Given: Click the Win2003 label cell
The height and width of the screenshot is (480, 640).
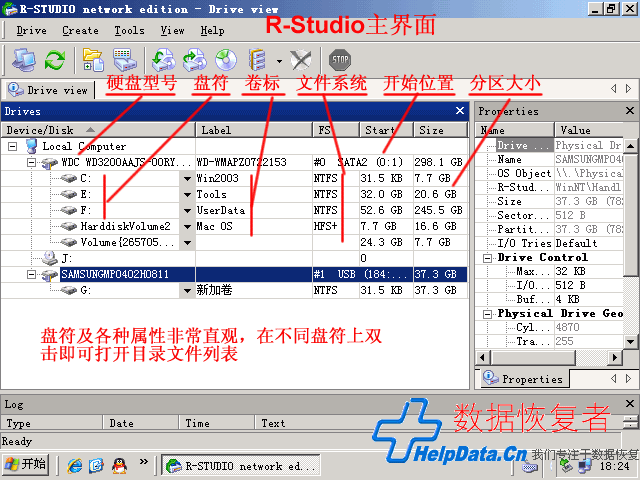Looking at the screenshot, I should pyautogui.click(x=254, y=178).
